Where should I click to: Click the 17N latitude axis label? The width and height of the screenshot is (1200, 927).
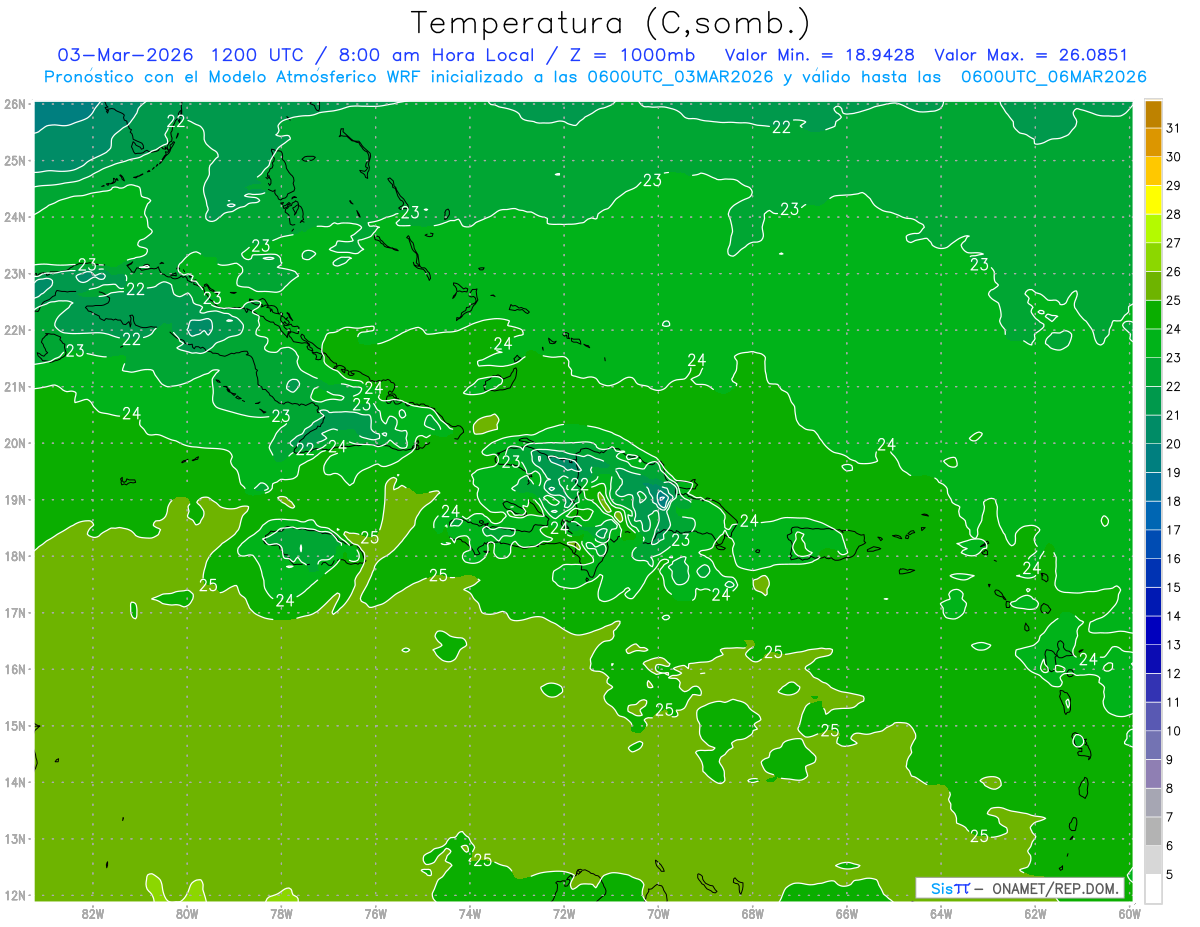coord(14,613)
